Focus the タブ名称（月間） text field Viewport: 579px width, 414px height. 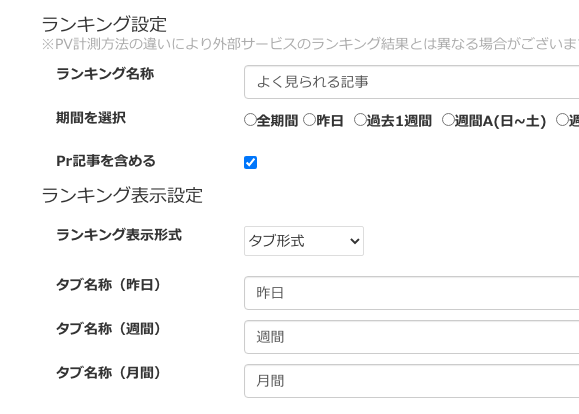coord(411,381)
